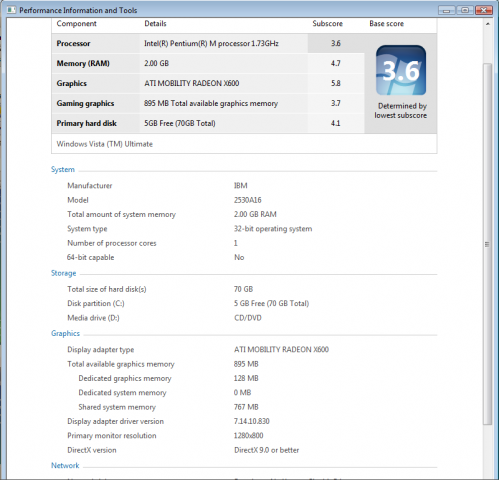Click the Windows Vista Ultimate text

(105, 144)
